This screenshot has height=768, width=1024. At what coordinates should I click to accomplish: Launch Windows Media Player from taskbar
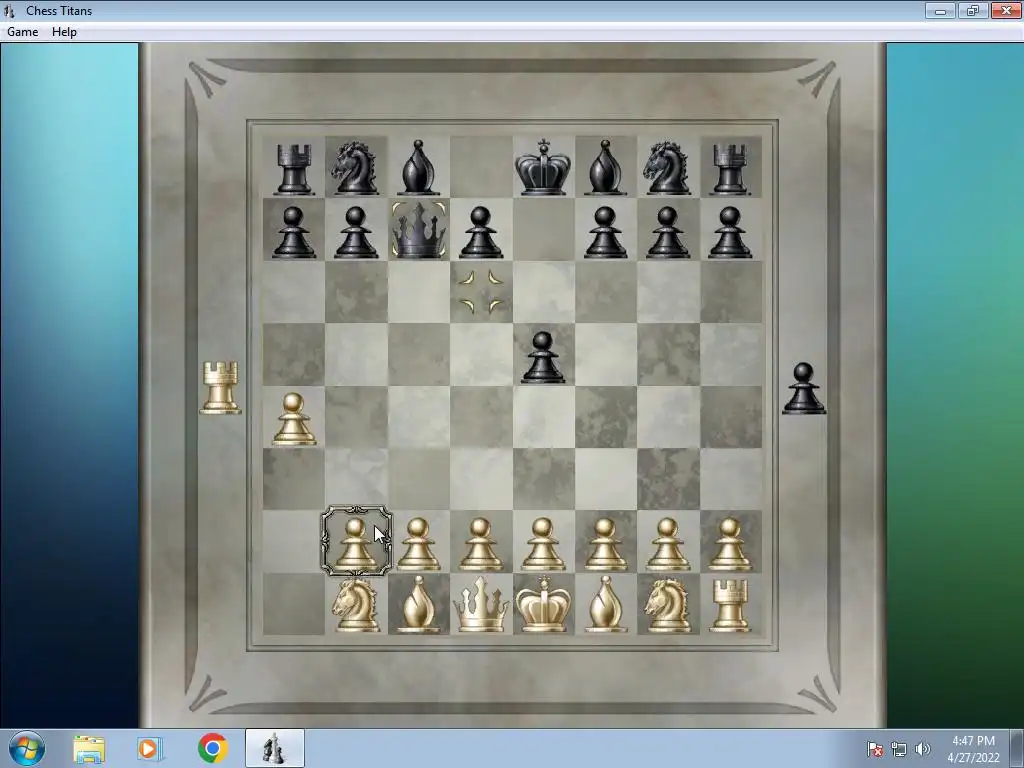(x=150, y=749)
